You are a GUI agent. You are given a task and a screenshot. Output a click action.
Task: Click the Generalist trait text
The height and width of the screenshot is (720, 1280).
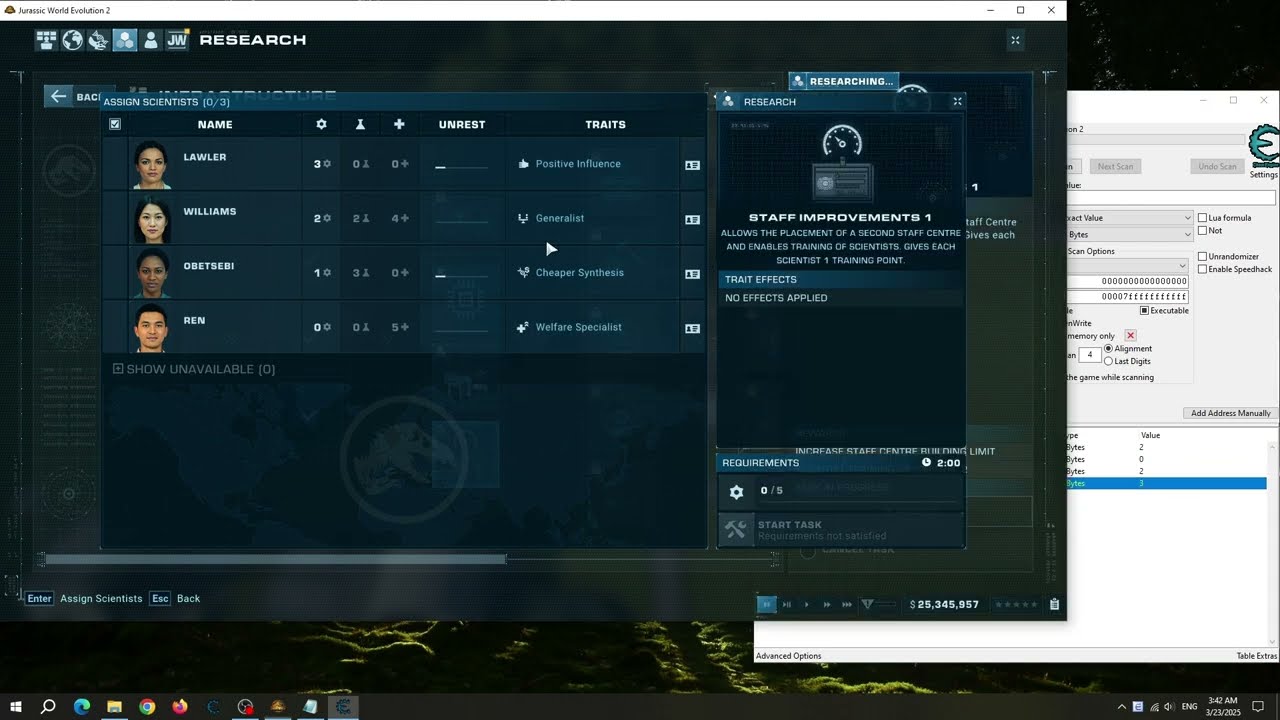[x=560, y=218]
